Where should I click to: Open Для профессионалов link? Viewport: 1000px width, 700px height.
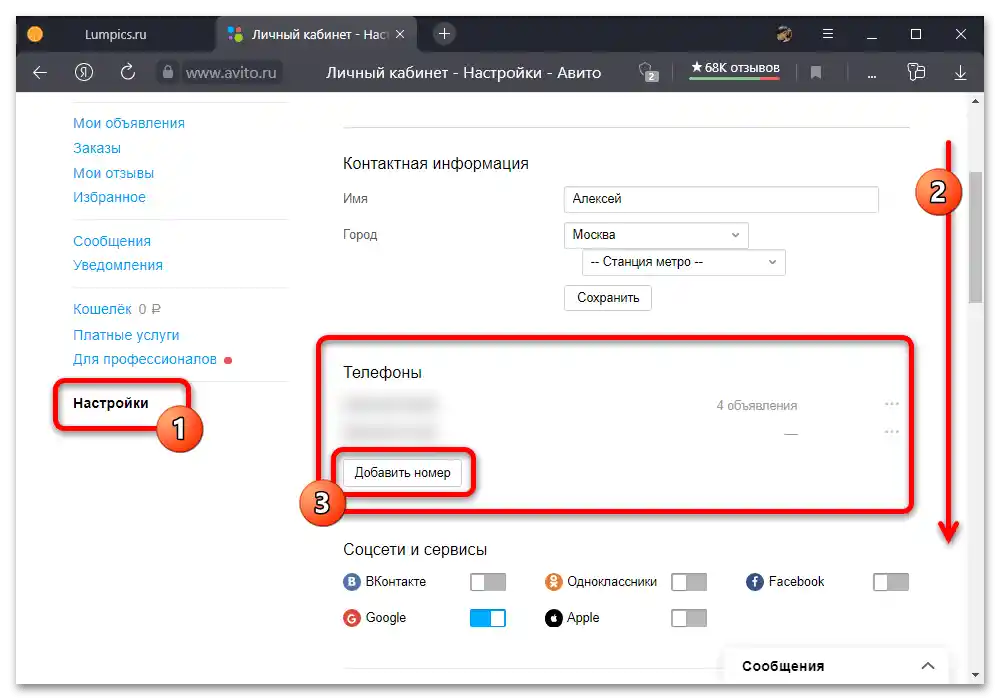coord(145,359)
